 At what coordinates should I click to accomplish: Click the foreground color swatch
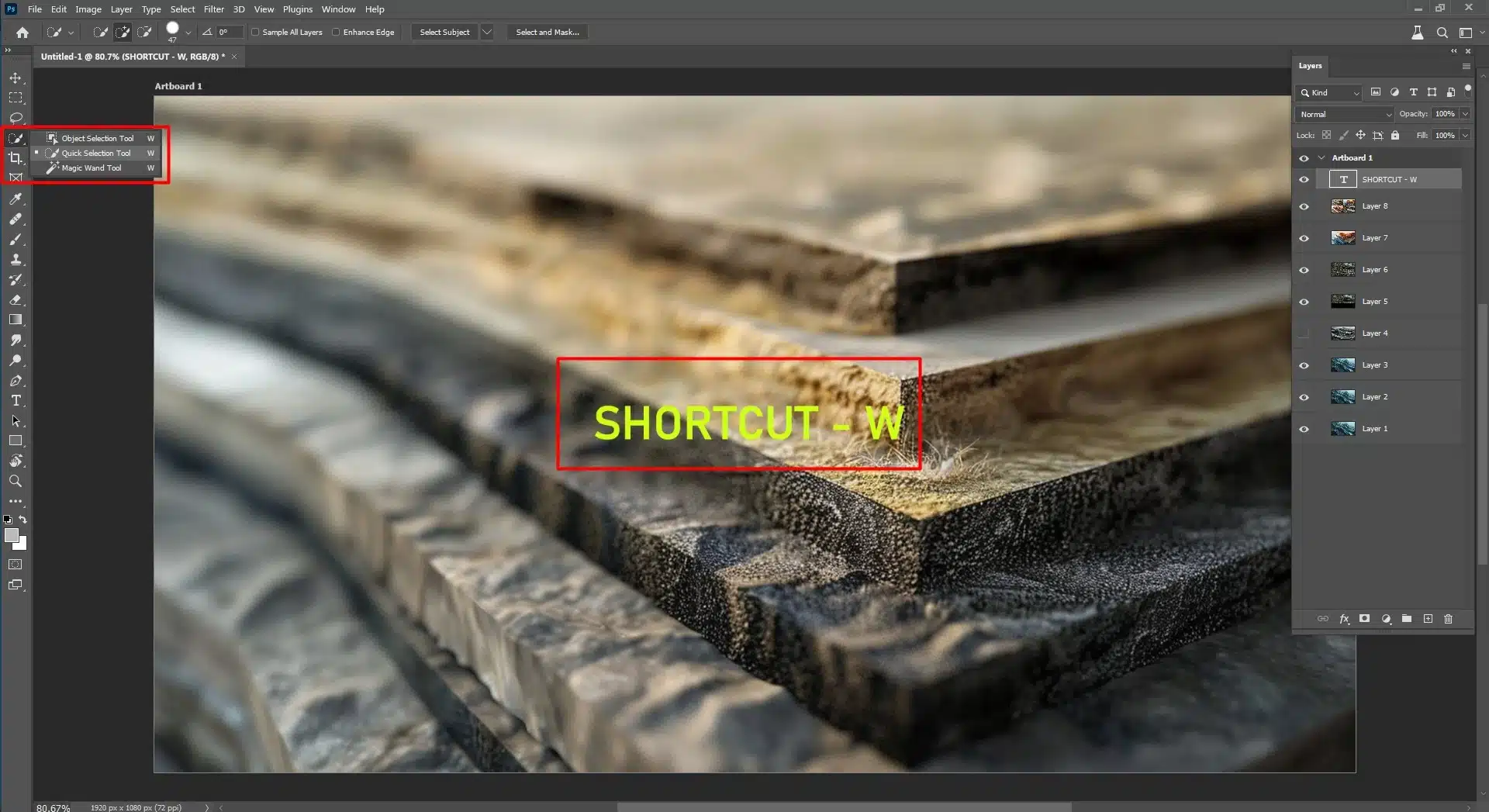click(x=12, y=536)
